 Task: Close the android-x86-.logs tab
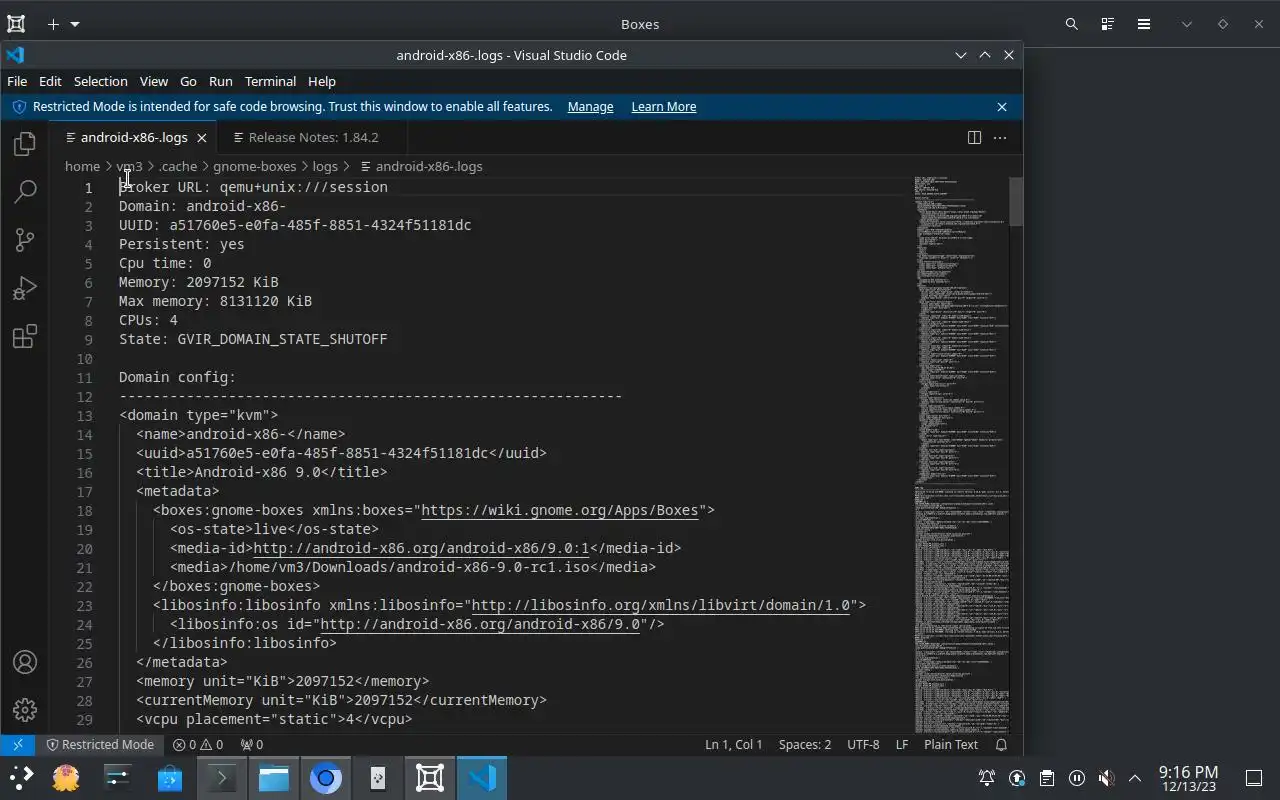pos(201,138)
